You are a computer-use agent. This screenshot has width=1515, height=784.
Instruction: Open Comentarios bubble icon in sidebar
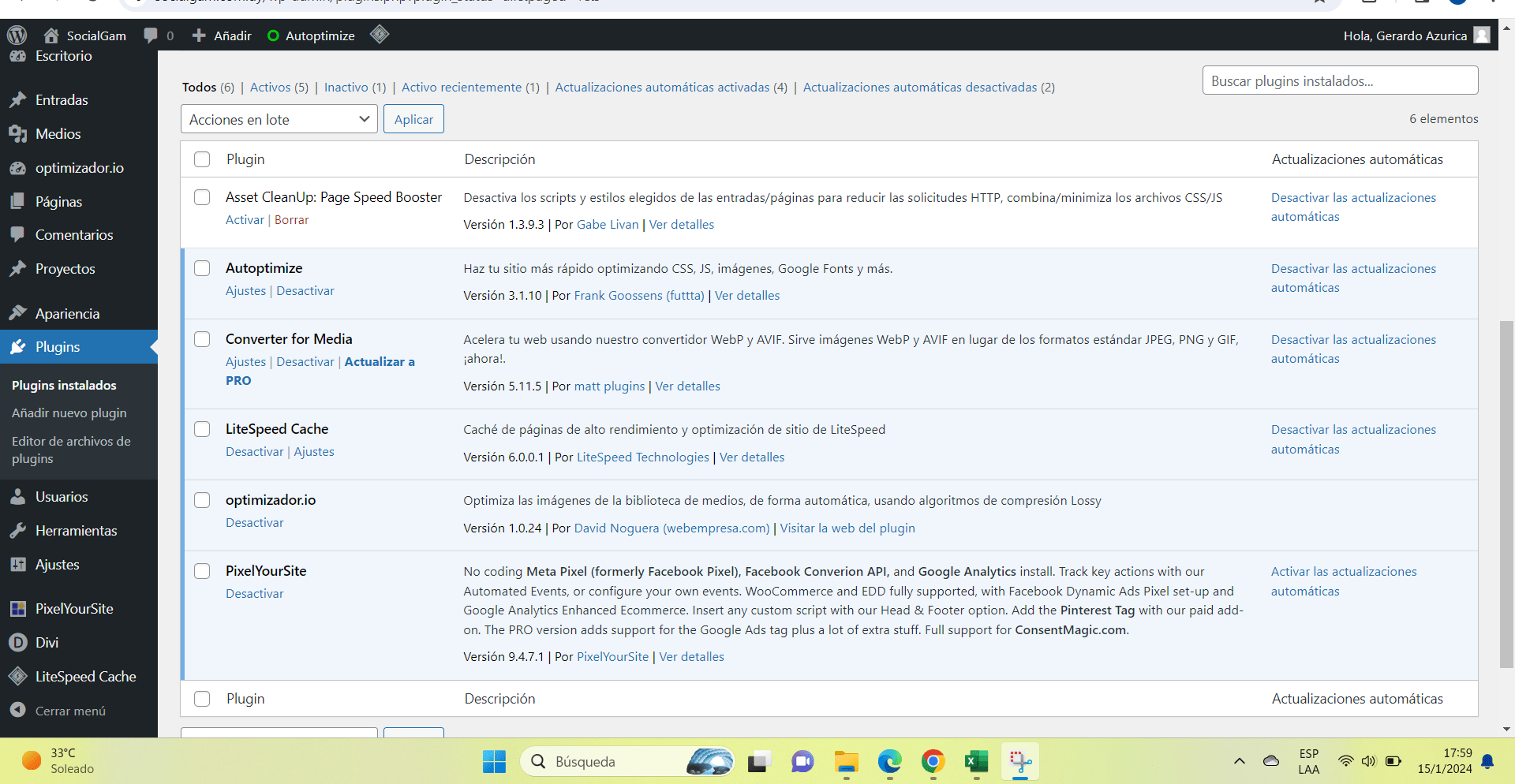(18, 235)
